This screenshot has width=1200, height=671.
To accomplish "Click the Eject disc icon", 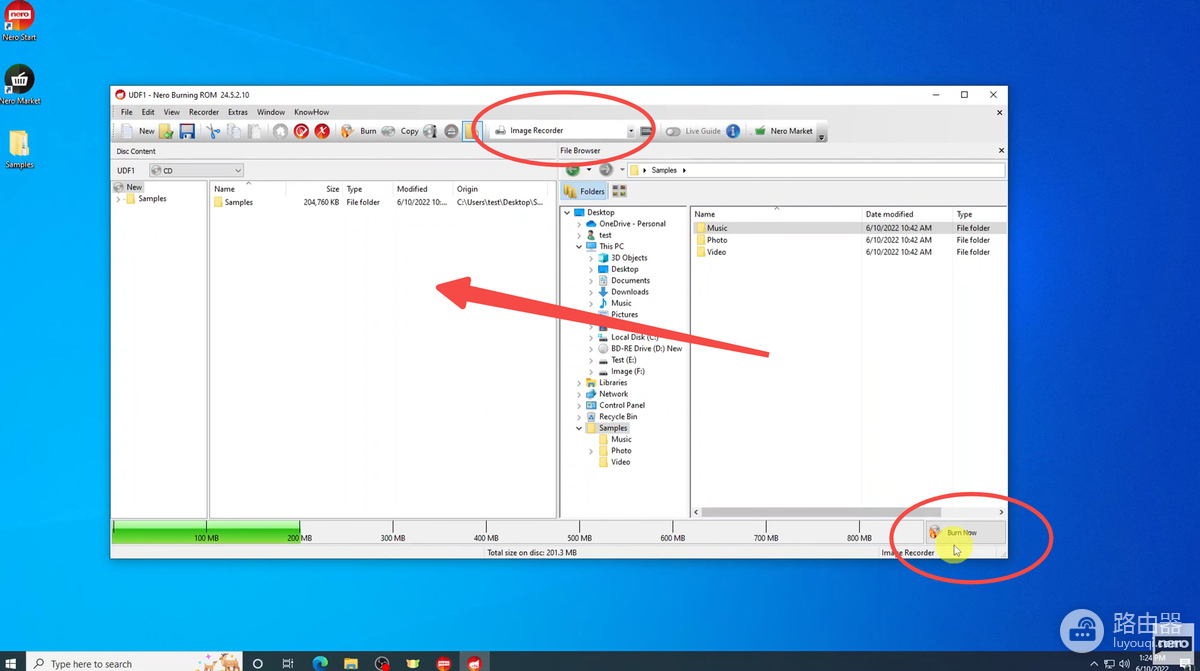I will point(451,131).
